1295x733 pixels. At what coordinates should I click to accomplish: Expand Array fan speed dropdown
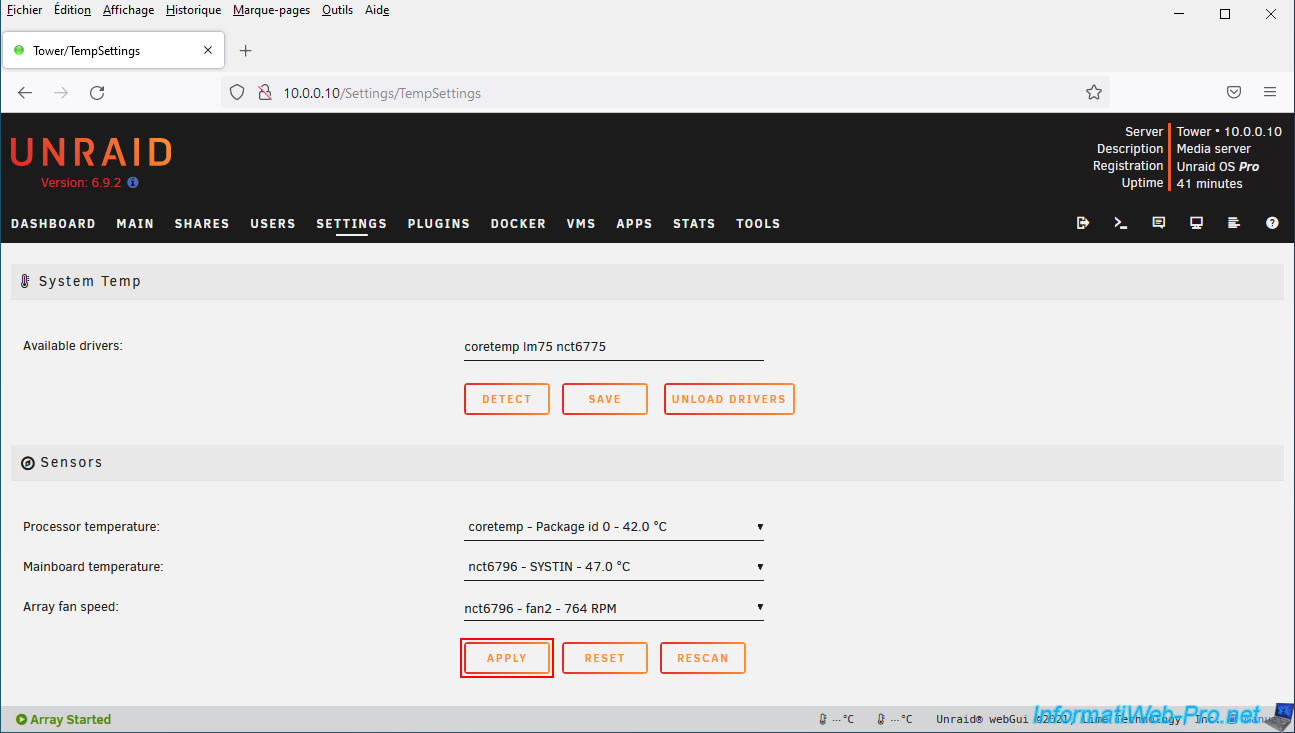point(613,608)
